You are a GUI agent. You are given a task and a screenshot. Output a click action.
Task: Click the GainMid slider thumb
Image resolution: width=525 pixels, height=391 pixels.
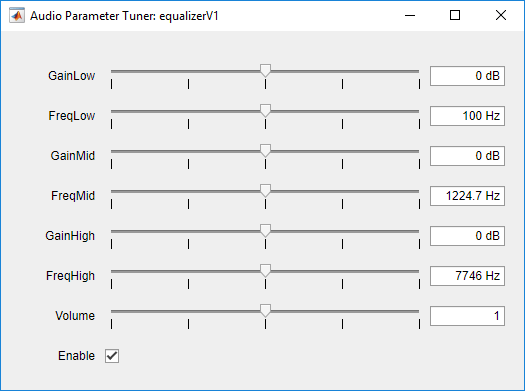[x=266, y=151]
